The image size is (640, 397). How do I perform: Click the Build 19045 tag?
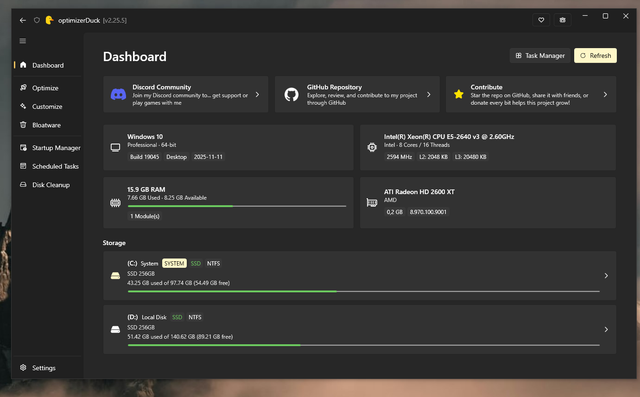tap(144, 157)
